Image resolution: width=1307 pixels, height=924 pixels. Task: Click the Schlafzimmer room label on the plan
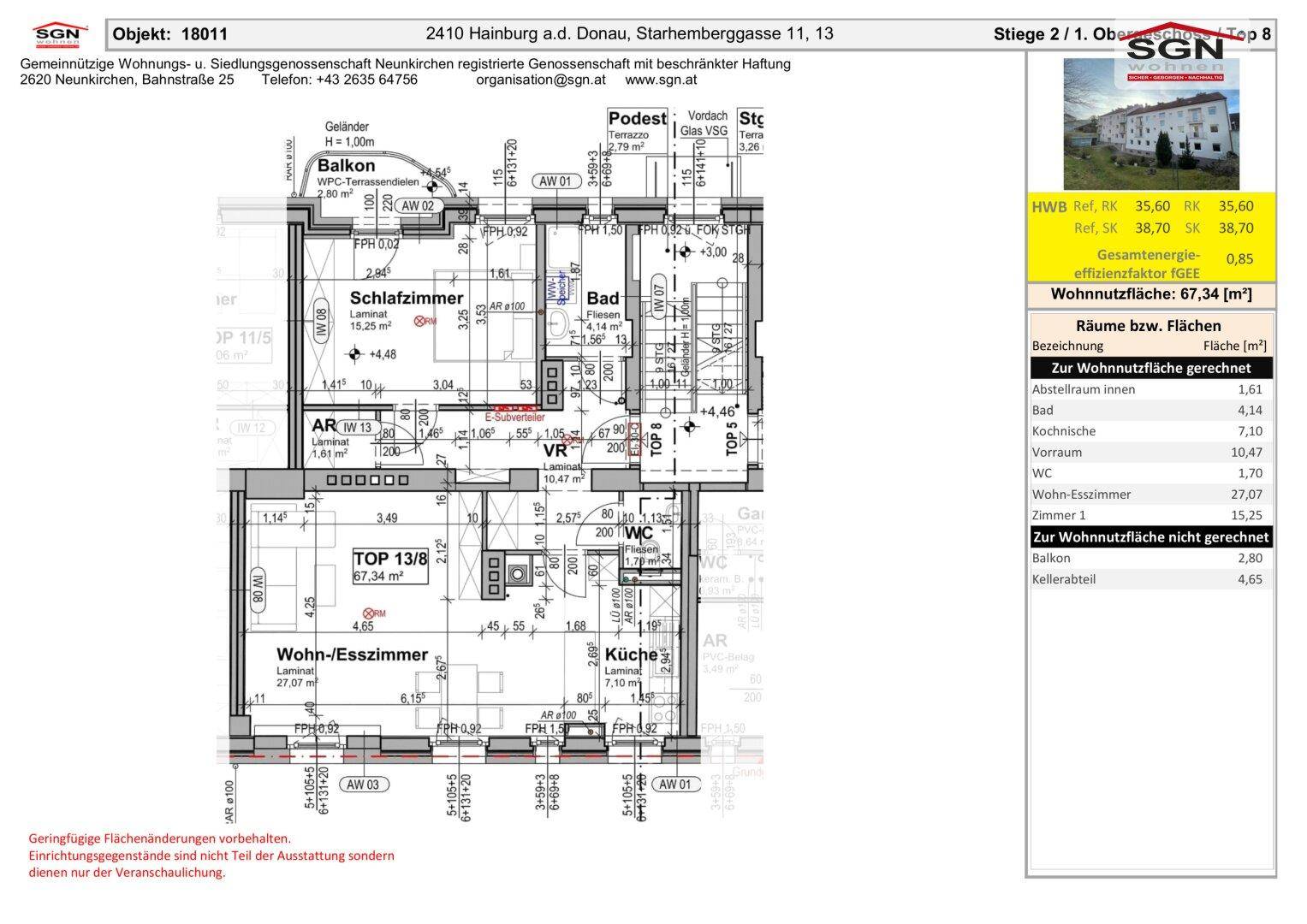pyautogui.click(x=407, y=299)
